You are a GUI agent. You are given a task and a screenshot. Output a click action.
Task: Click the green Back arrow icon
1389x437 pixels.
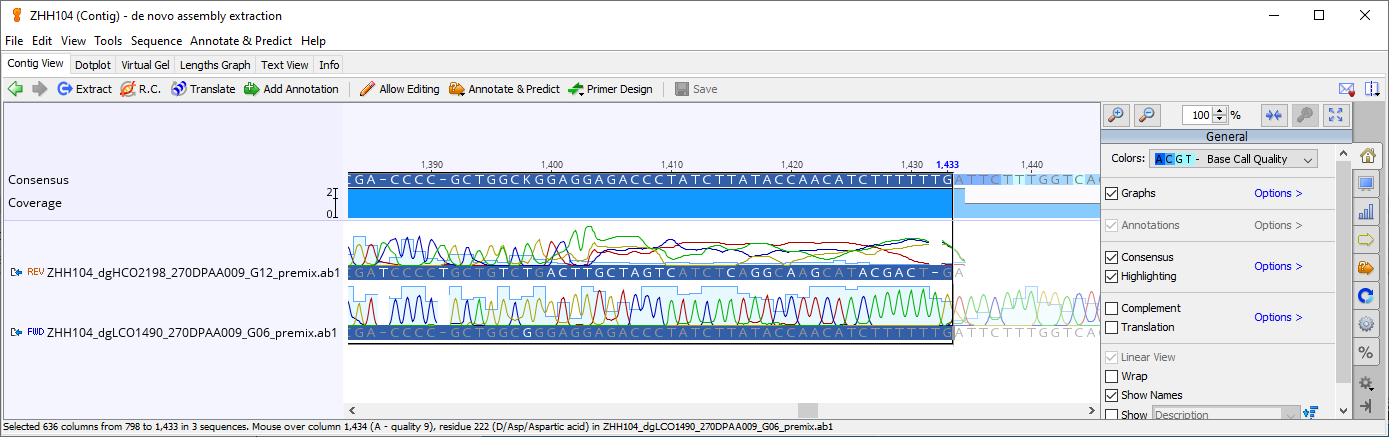pyautogui.click(x=15, y=89)
